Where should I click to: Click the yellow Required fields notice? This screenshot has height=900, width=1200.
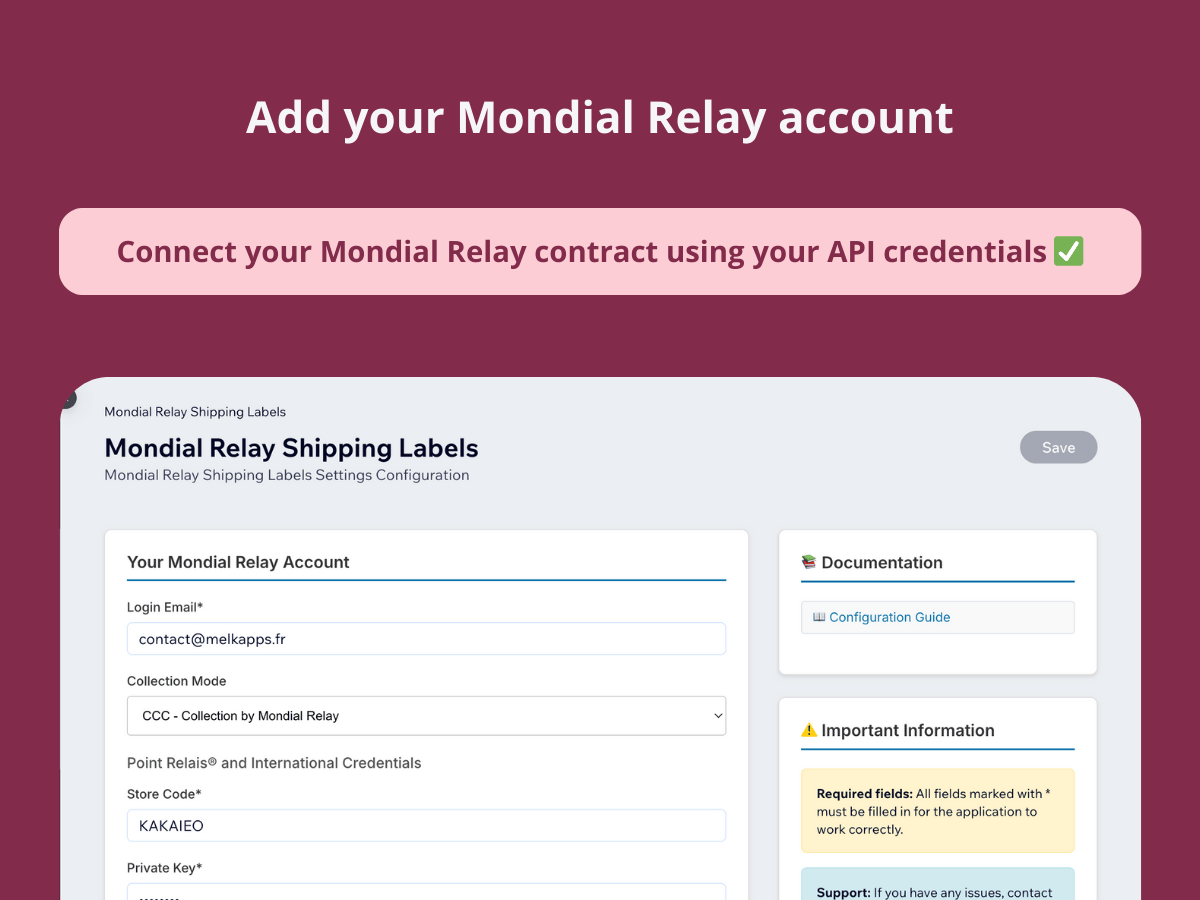937,811
